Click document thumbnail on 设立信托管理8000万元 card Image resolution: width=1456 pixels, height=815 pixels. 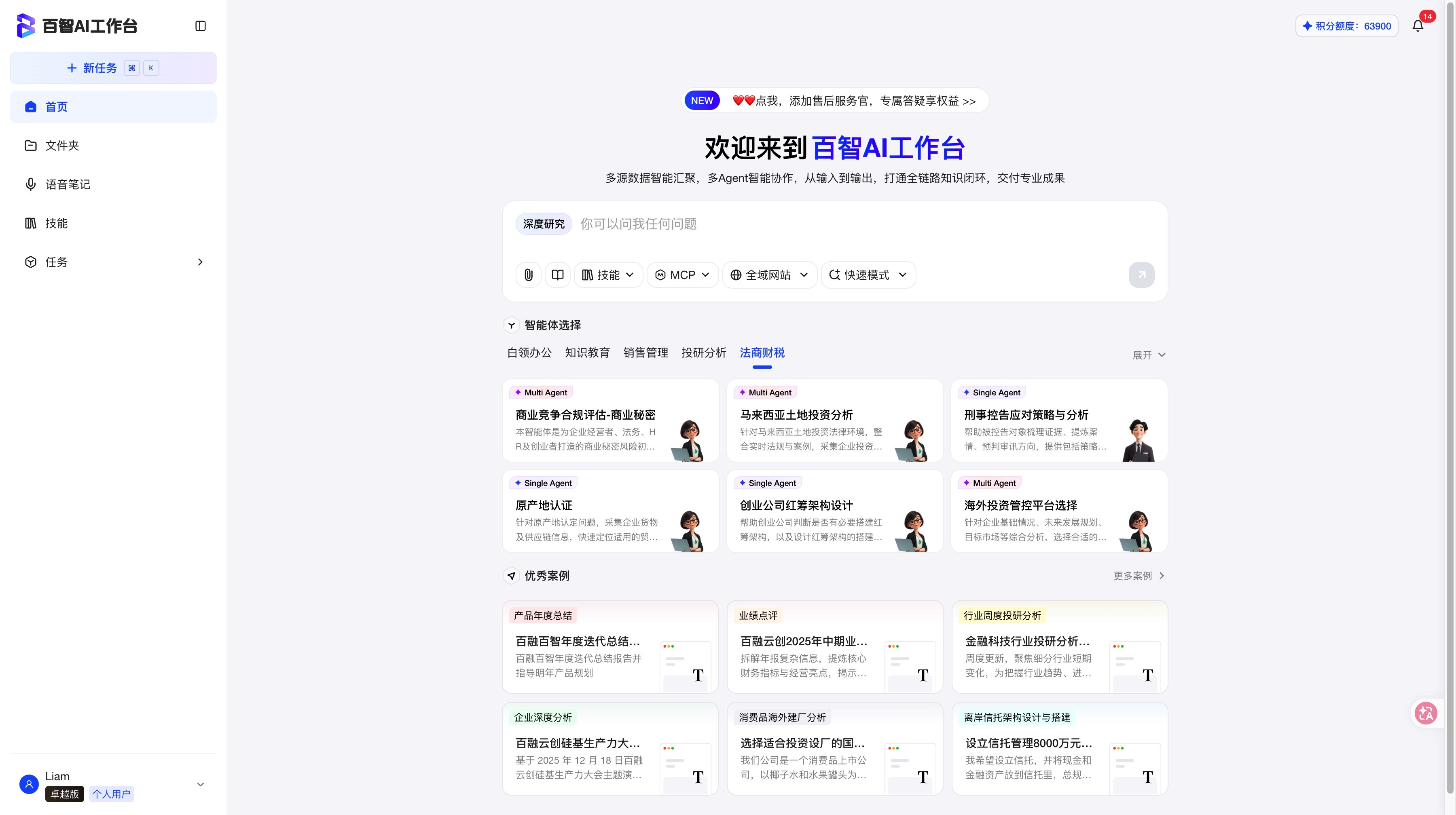point(1135,769)
